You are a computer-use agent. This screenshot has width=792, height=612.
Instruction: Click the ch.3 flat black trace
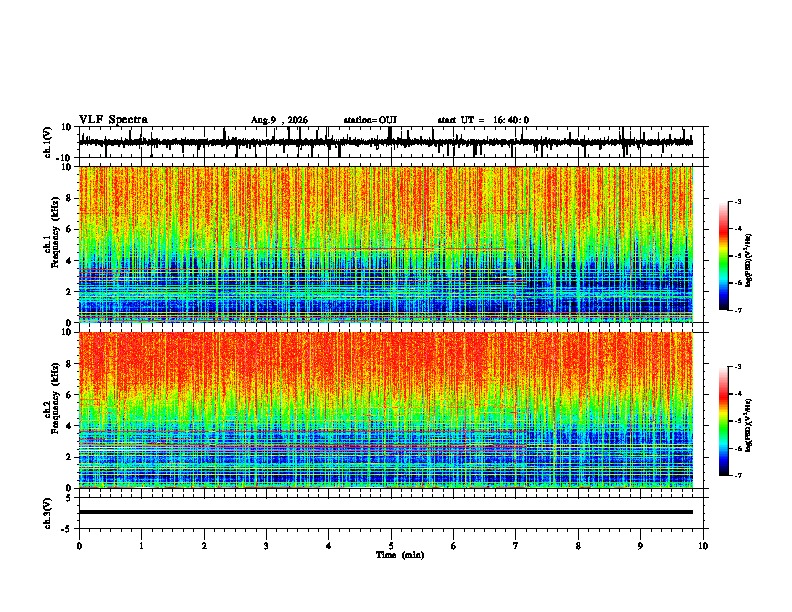coord(385,512)
